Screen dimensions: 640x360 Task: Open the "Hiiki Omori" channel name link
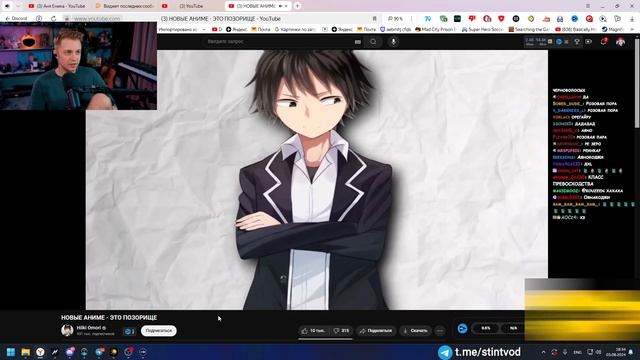[90, 328]
